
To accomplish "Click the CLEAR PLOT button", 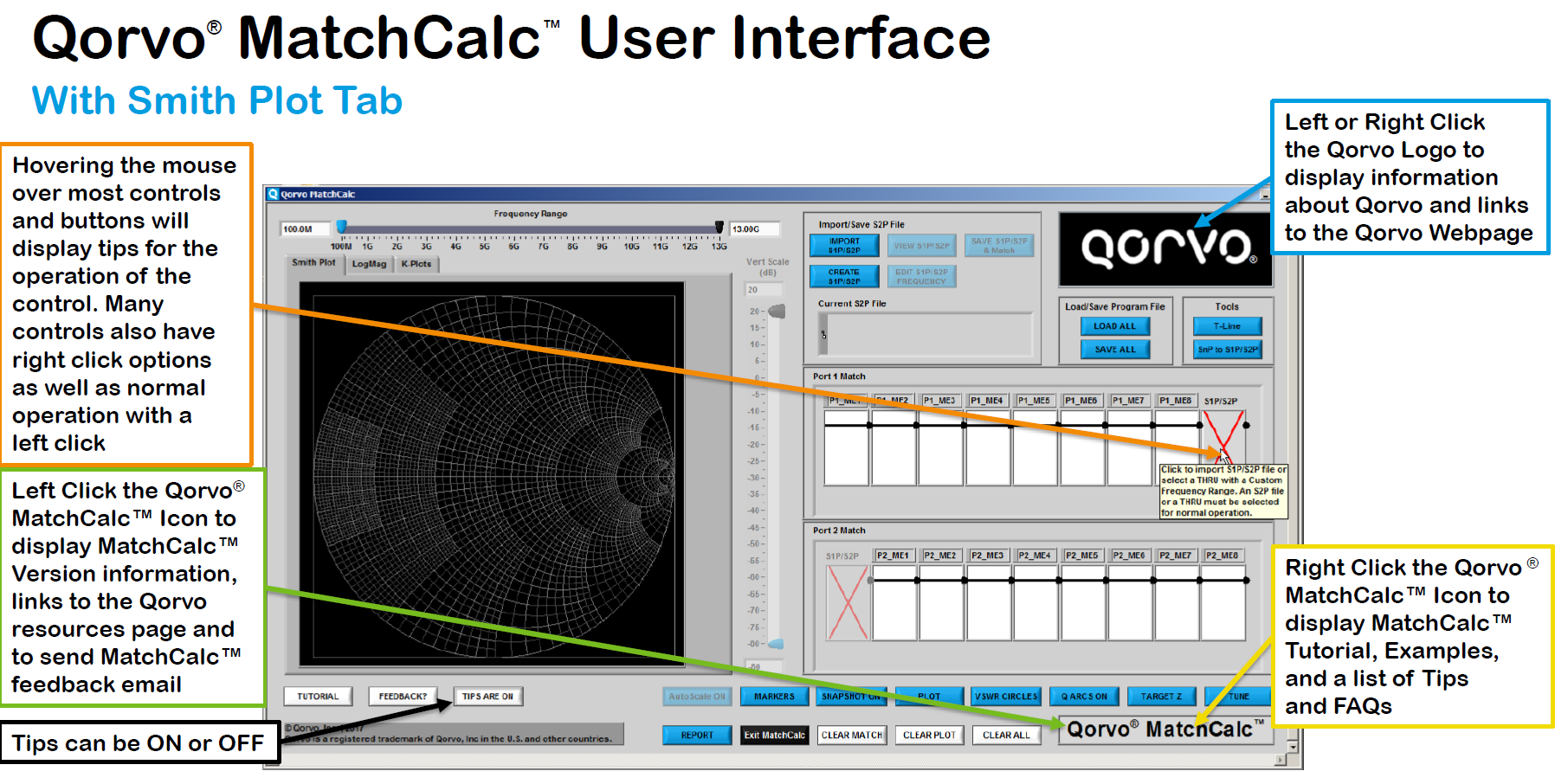I will pos(929,736).
